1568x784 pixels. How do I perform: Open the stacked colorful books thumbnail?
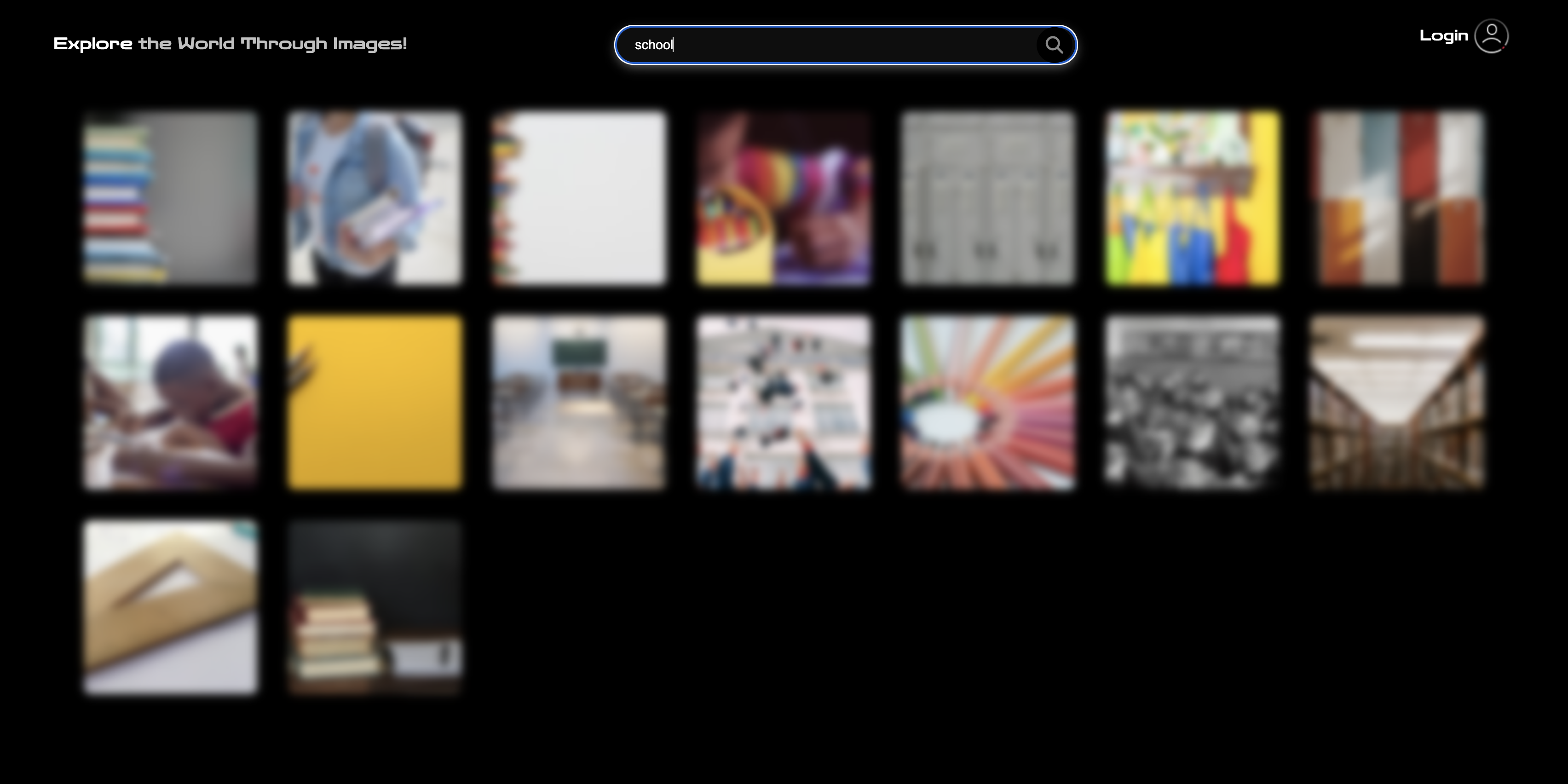click(171, 198)
